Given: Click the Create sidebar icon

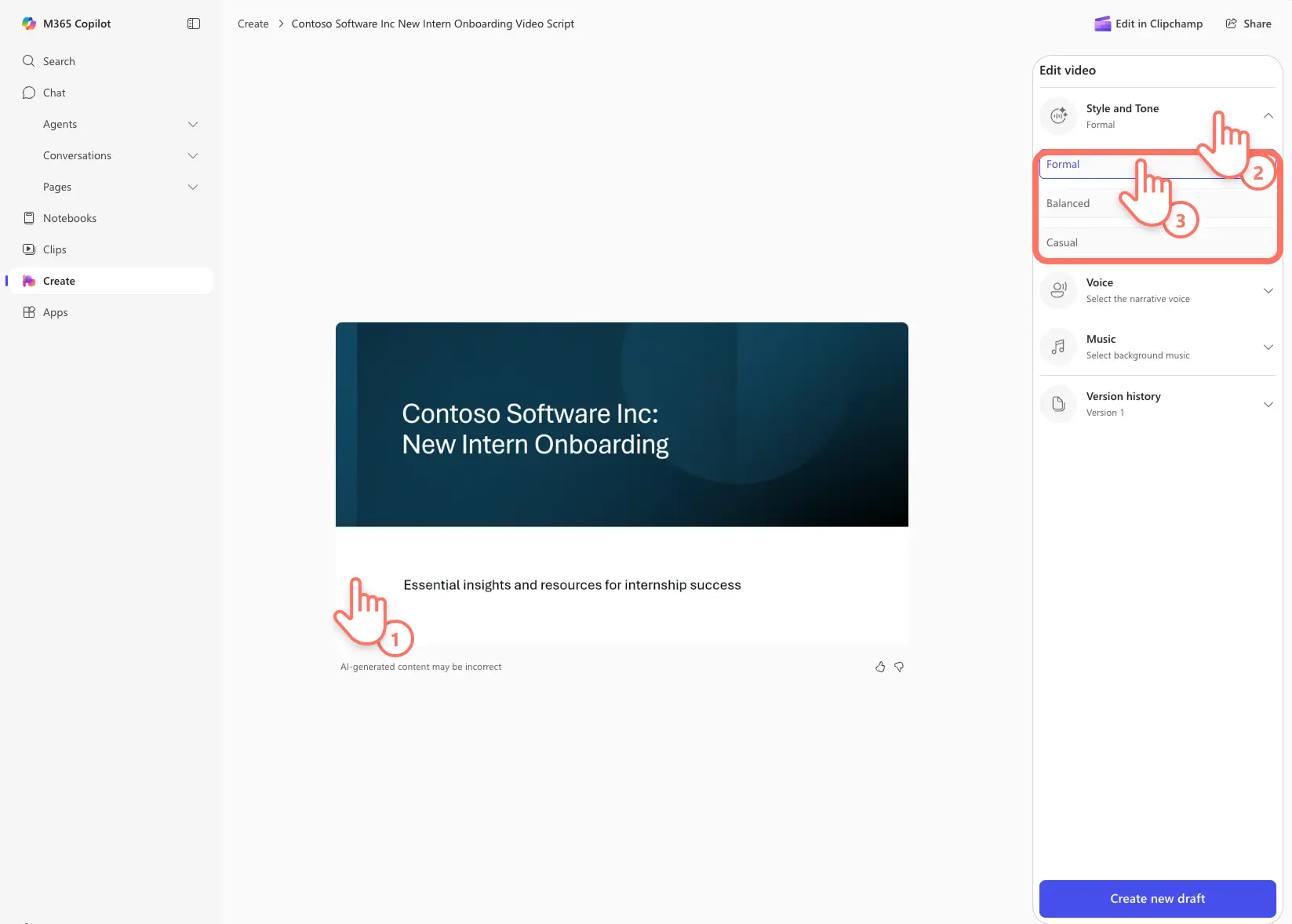Looking at the screenshot, I should tap(29, 281).
